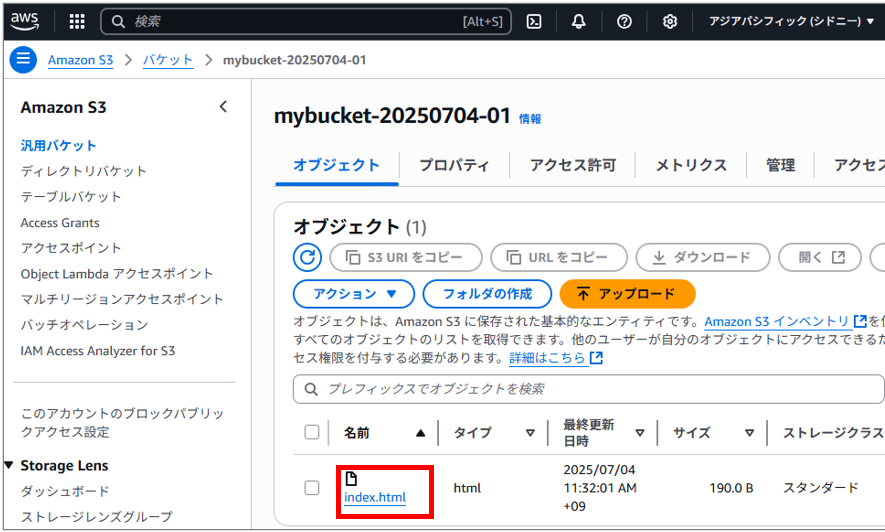The width and height of the screenshot is (885, 532).
Task: Open the index.html object link
Action: click(375, 498)
